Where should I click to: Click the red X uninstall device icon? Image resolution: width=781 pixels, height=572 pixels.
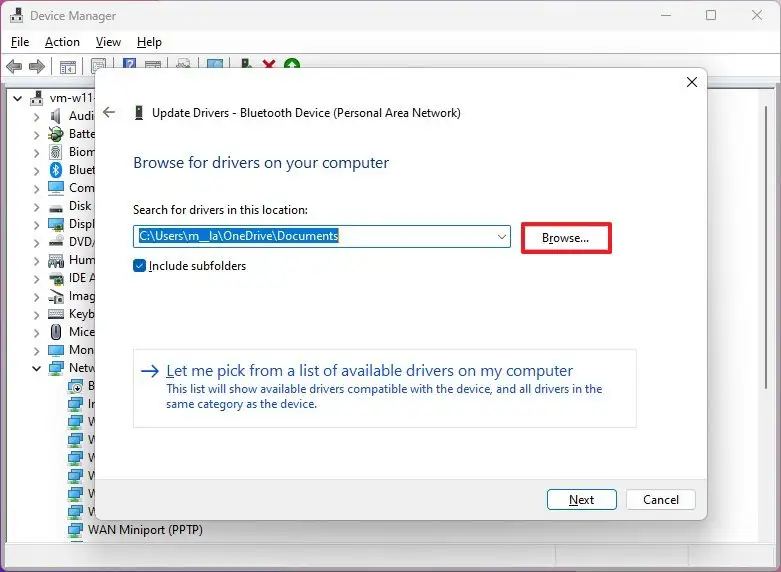coord(269,64)
